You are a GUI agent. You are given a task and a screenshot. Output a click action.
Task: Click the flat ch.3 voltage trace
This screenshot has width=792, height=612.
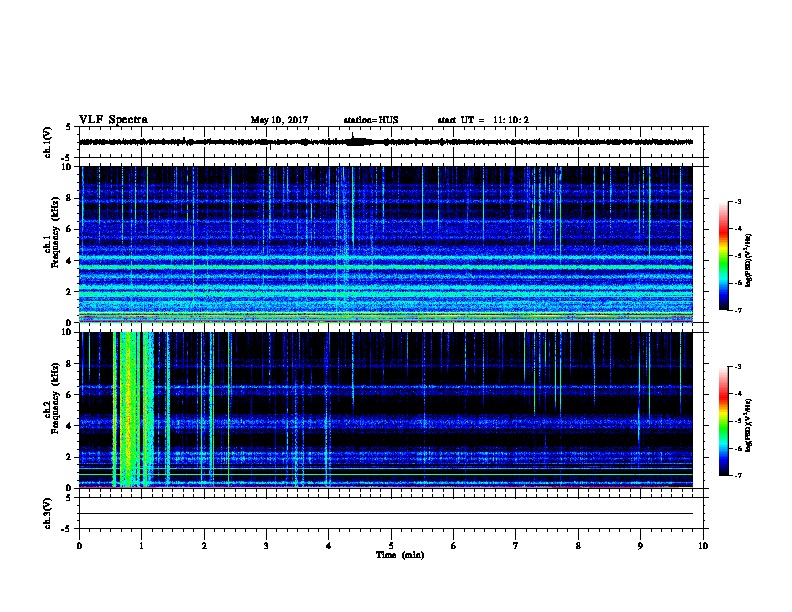[386, 513]
